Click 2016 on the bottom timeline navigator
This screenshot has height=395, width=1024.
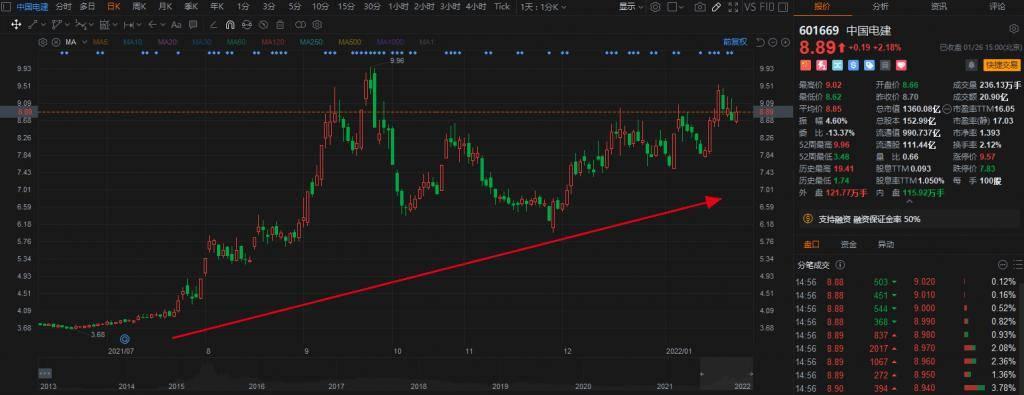257,387
